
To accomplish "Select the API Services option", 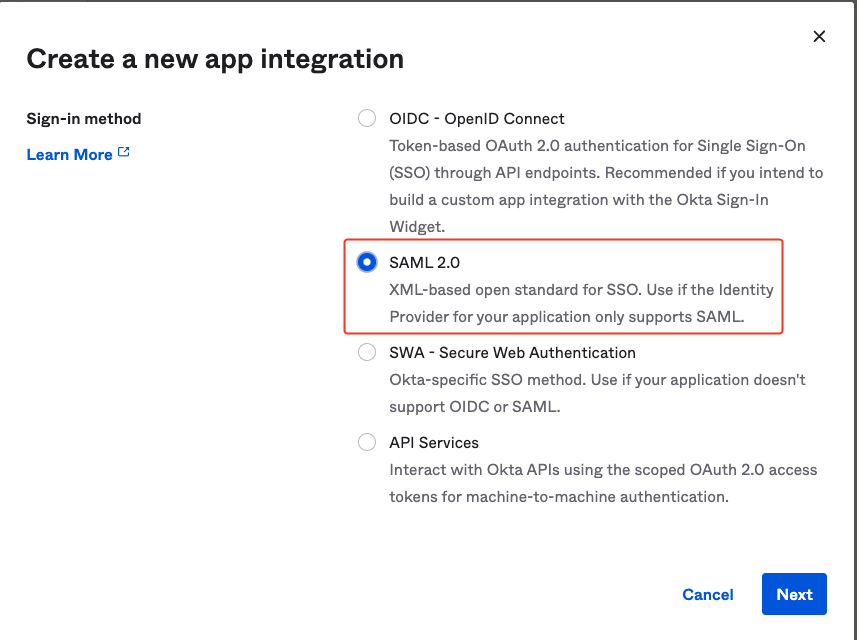I will [367, 442].
